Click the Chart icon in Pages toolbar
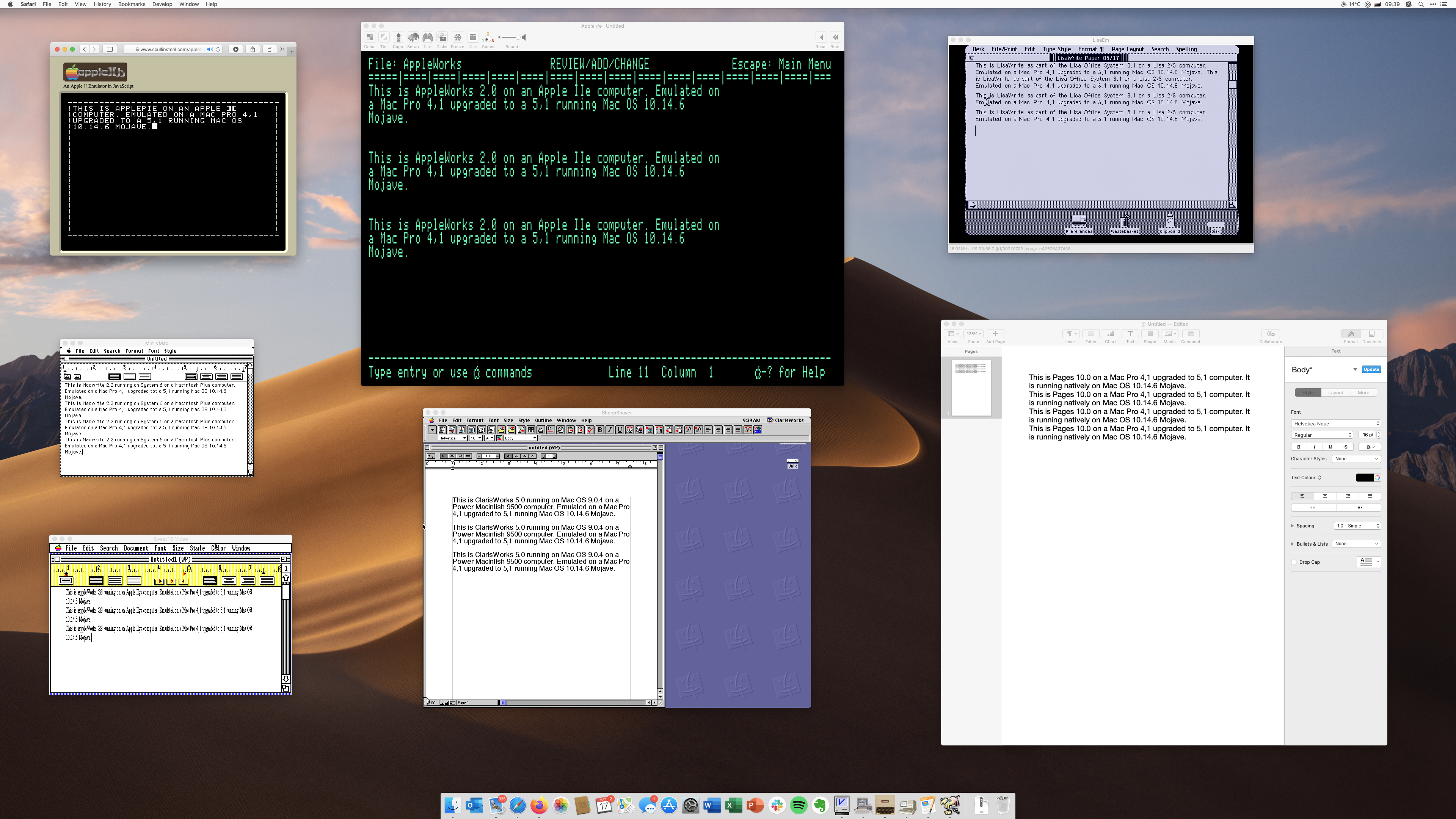This screenshot has width=1456, height=819. coord(1111,334)
